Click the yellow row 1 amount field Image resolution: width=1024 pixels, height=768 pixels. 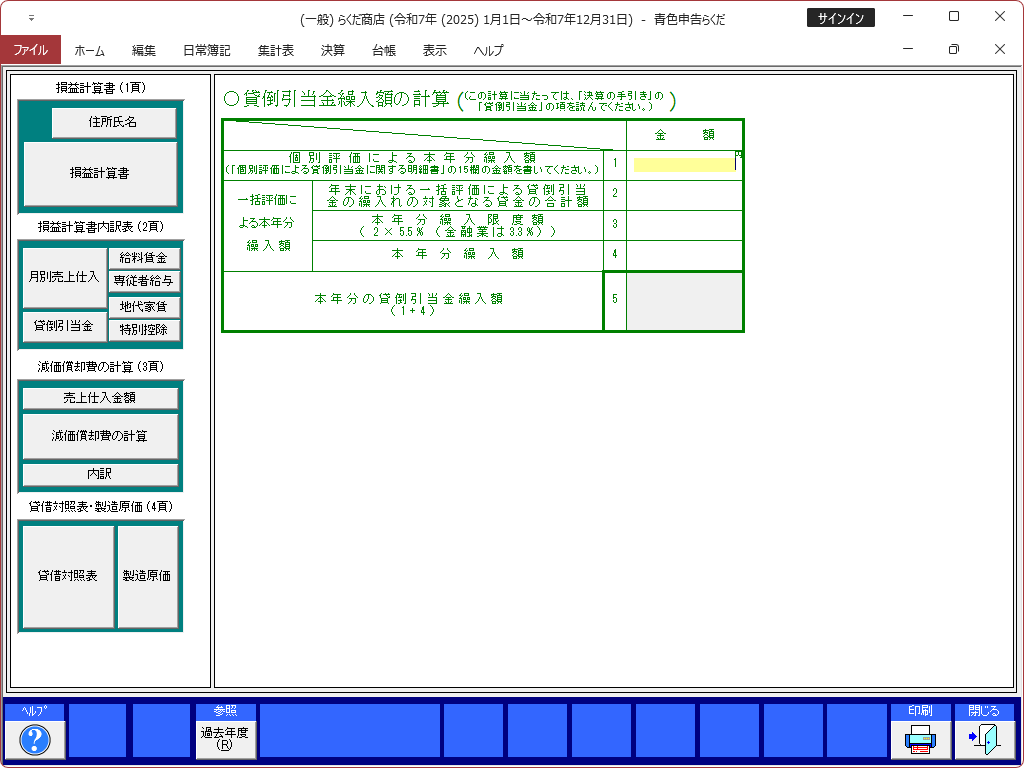tap(684, 165)
